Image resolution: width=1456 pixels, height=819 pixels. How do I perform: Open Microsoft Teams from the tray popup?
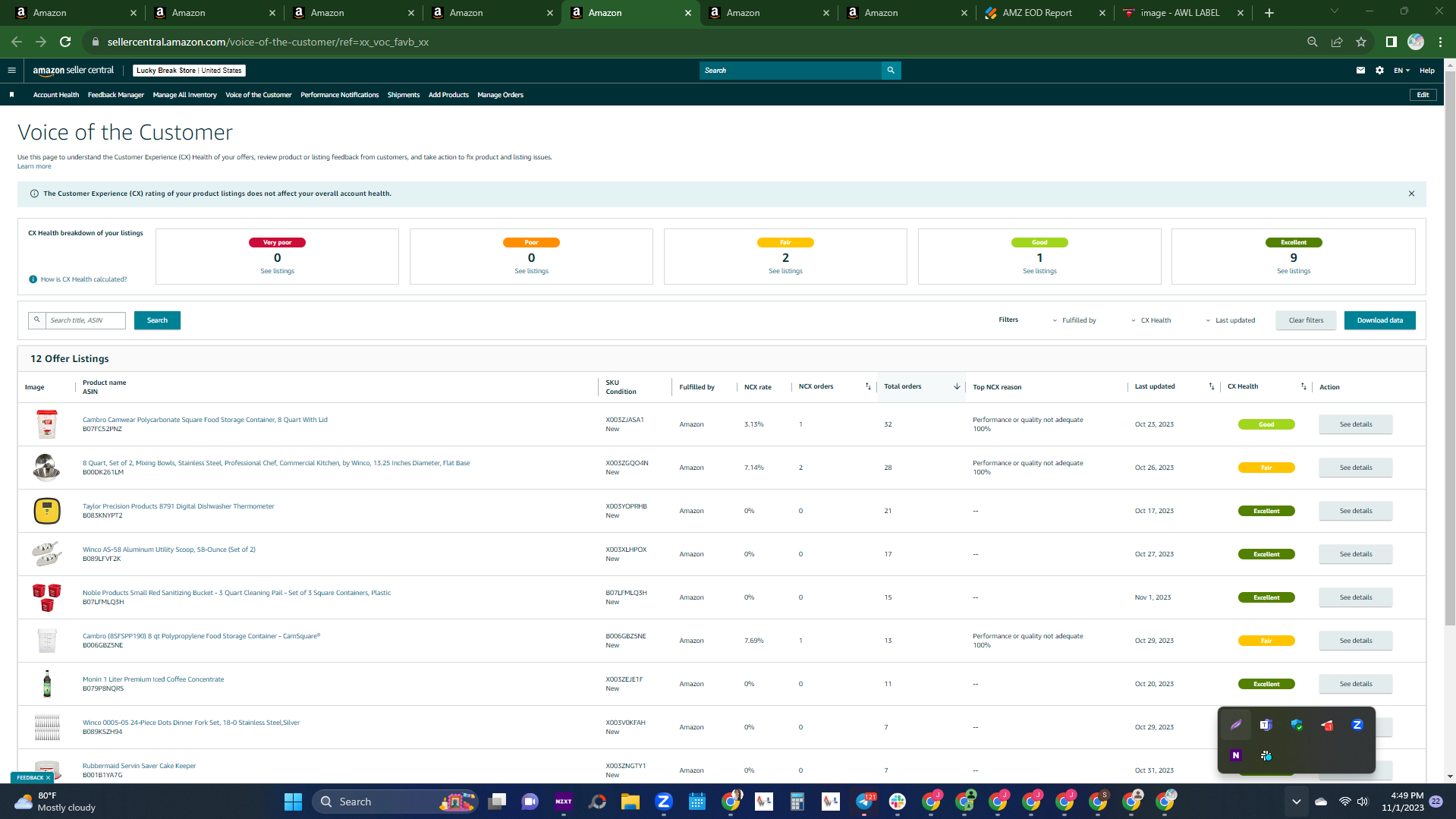click(1266, 725)
